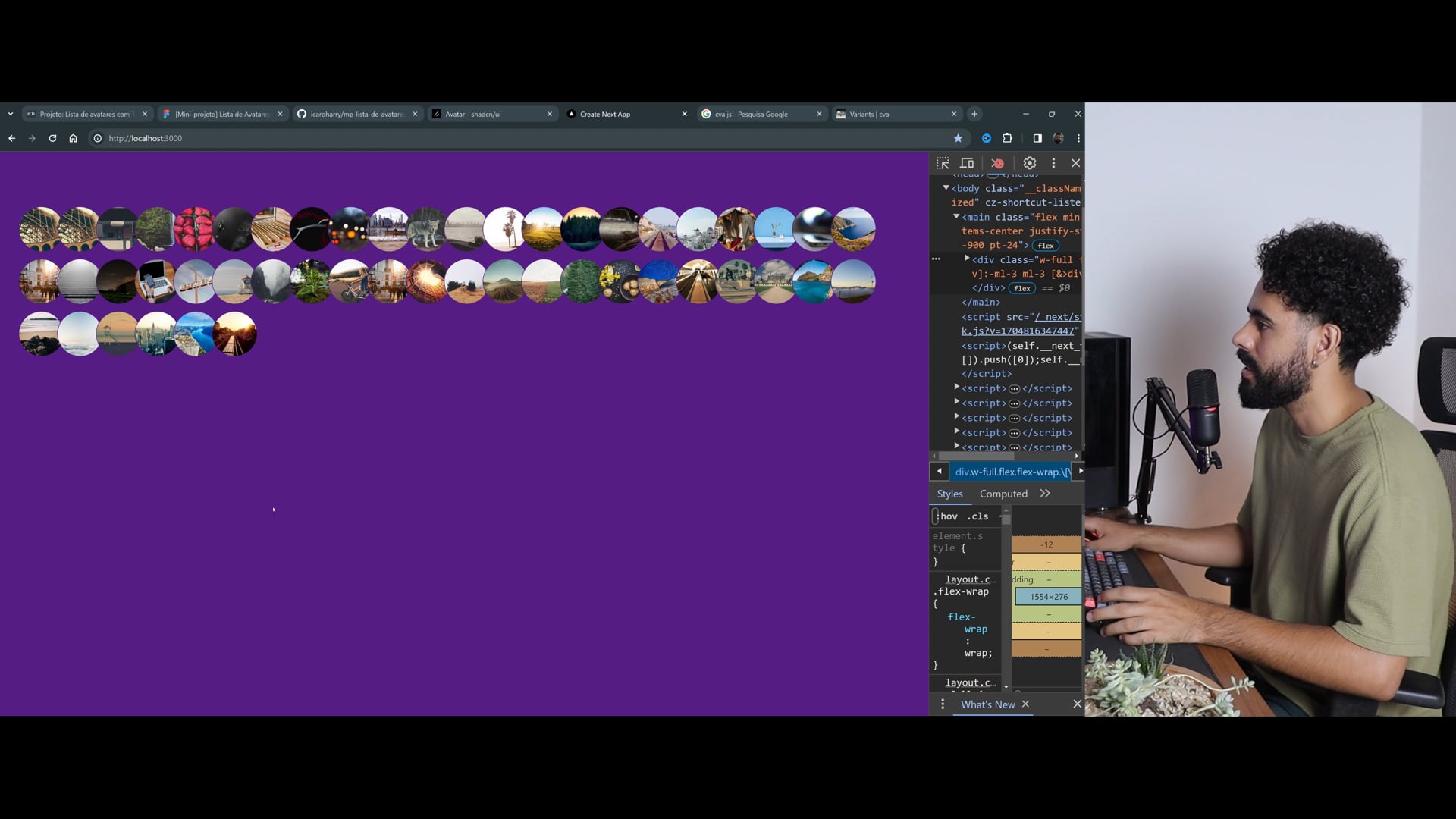Activate the DevTools element inspector tool

(x=943, y=163)
